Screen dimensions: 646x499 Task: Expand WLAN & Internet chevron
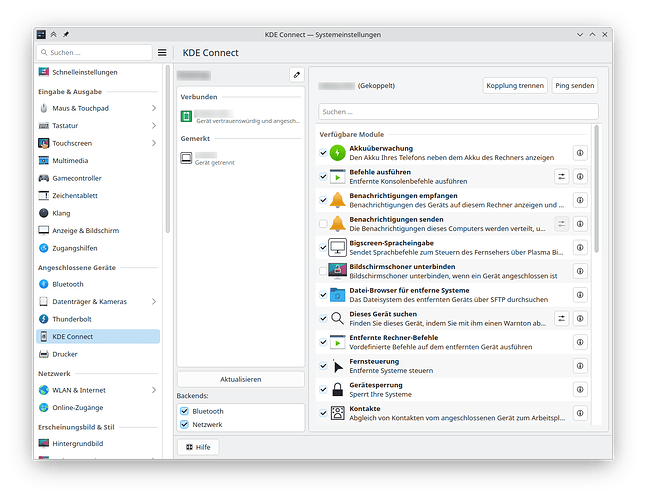154,390
